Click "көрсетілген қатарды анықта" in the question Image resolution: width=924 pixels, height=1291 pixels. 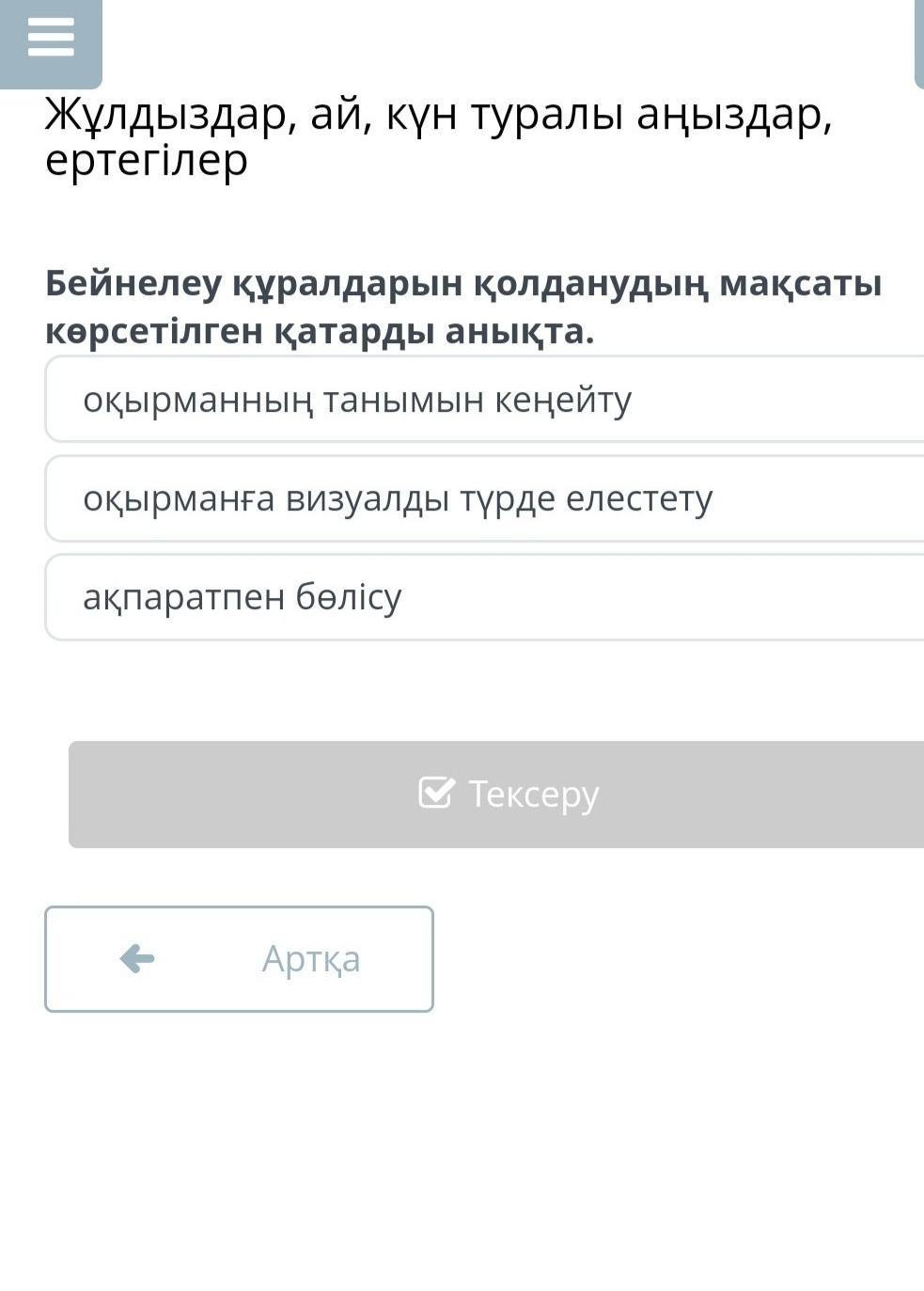click(x=320, y=331)
